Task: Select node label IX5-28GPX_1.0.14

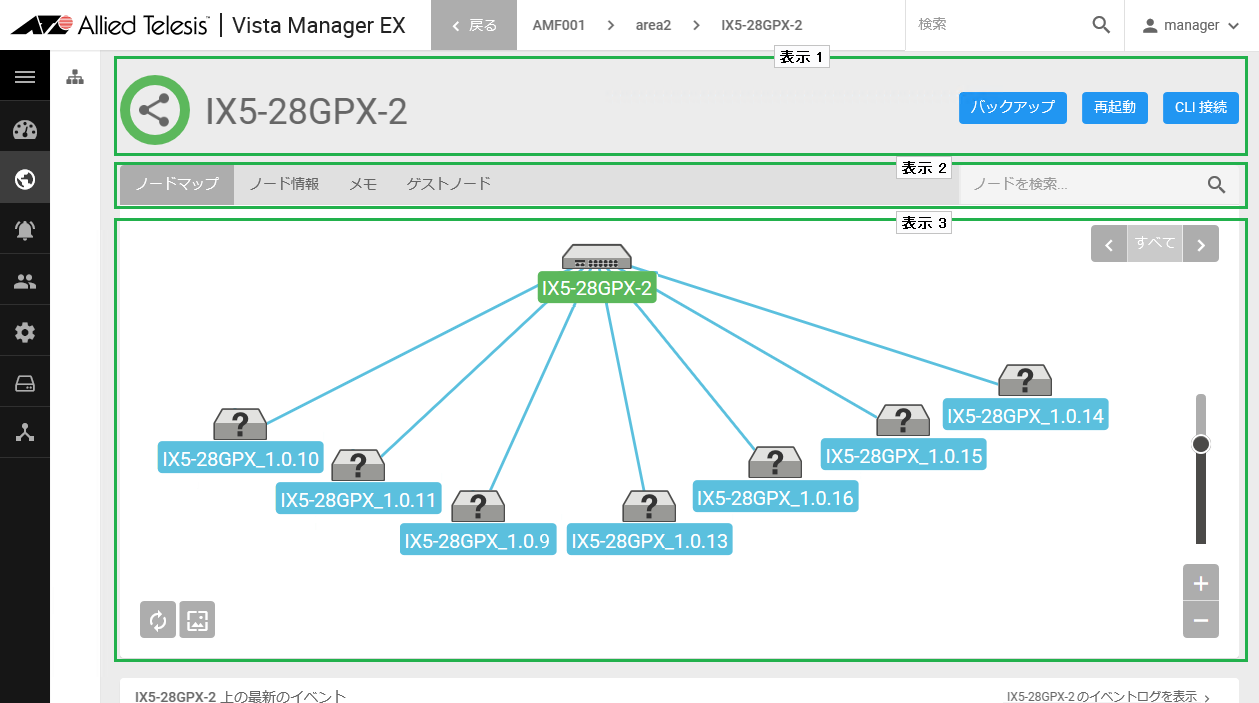Action: tap(1026, 416)
